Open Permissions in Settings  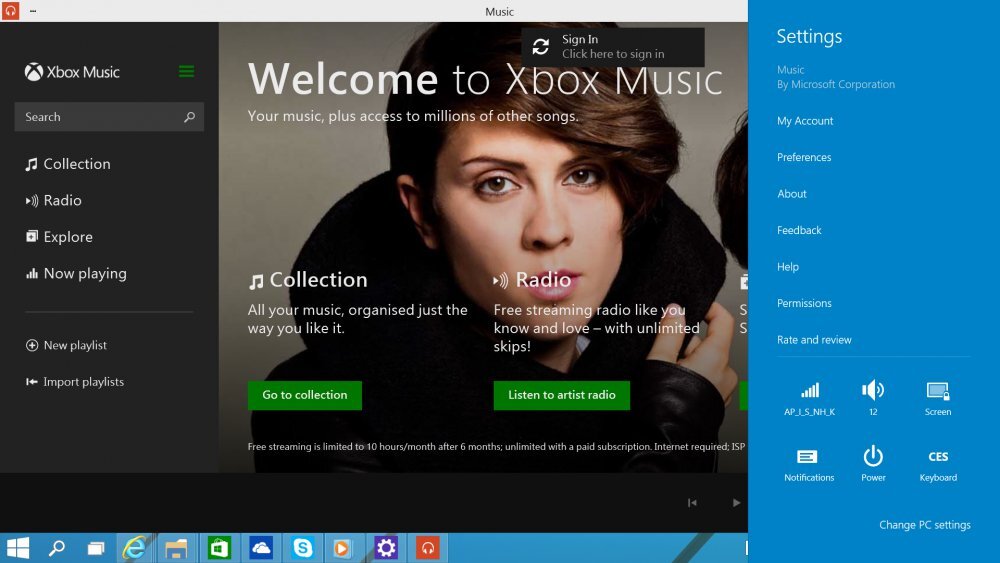coord(804,303)
